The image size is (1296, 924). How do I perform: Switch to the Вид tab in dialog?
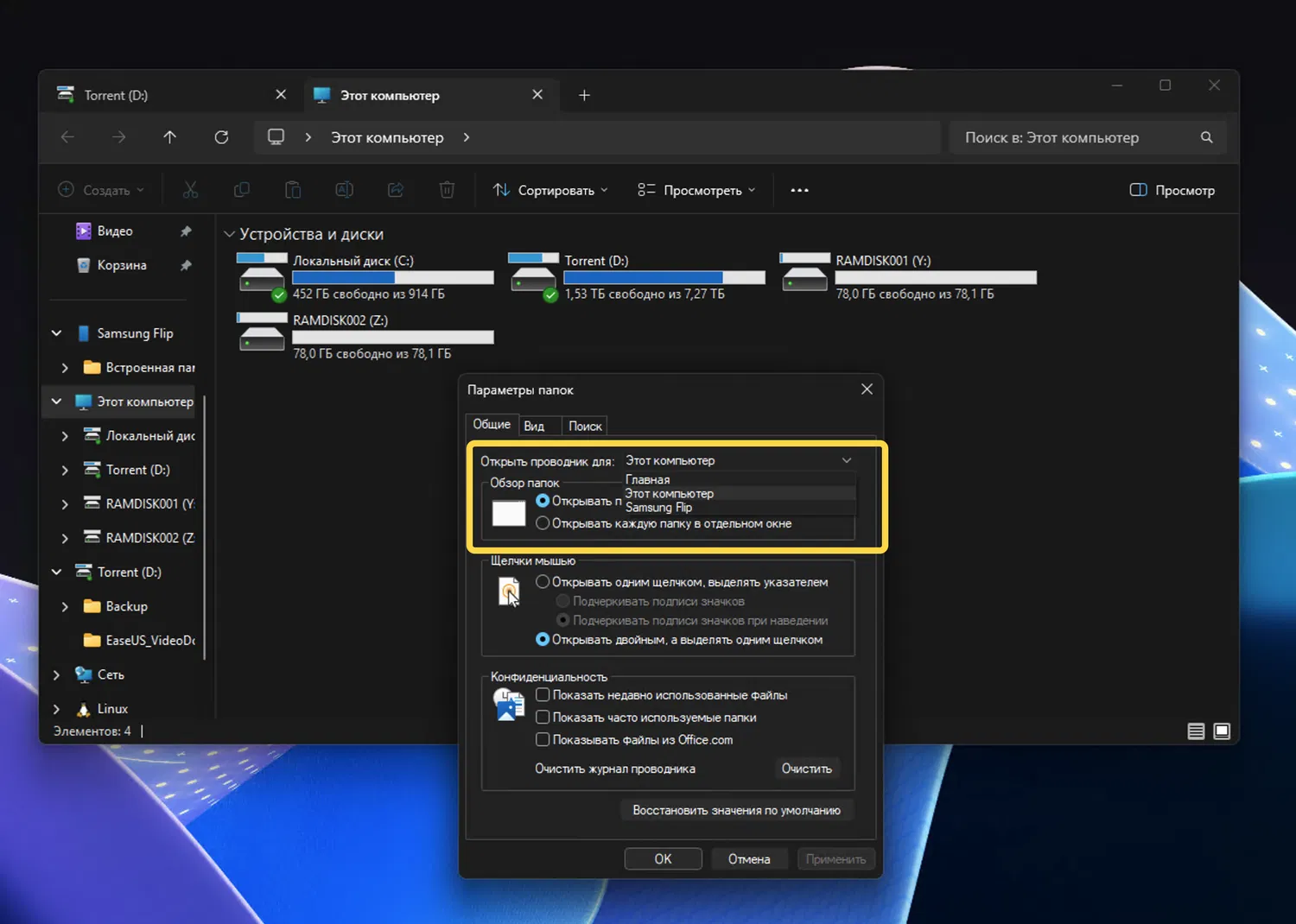(534, 426)
